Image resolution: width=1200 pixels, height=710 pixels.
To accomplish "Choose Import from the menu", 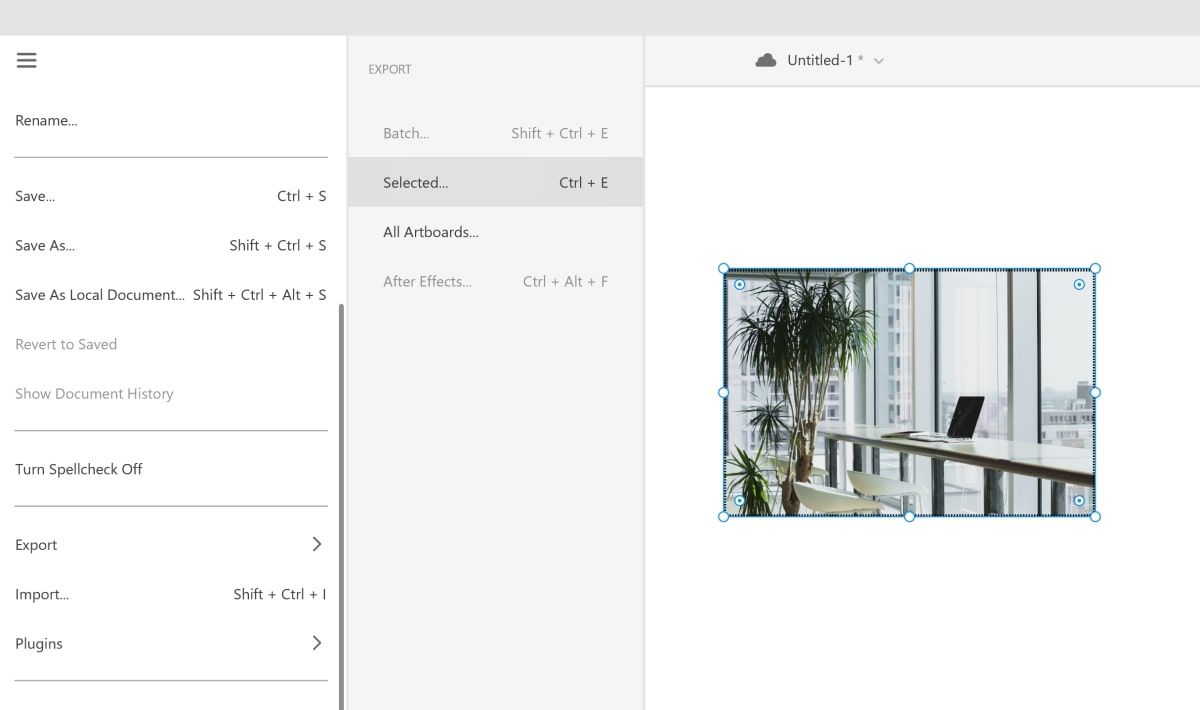I will tap(42, 594).
